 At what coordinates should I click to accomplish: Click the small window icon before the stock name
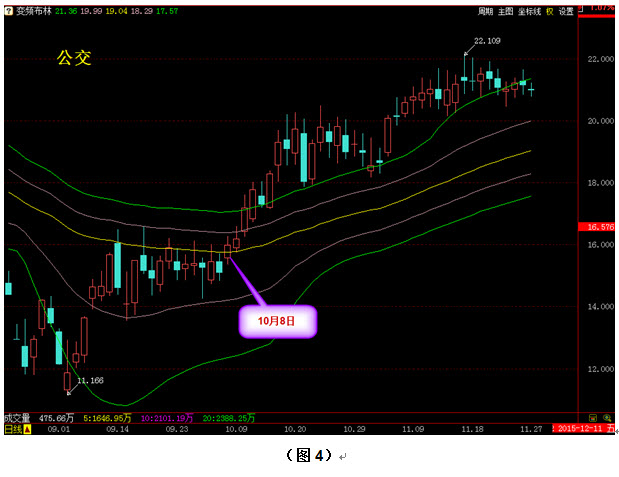coord(8,11)
